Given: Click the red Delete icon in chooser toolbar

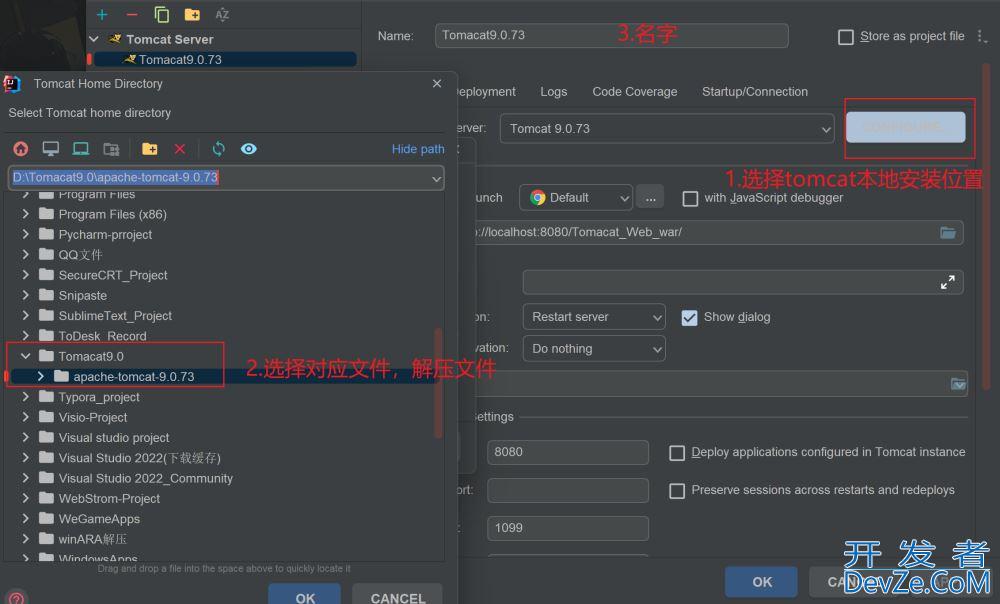Looking at the screenshot, I should pos(180,149).
